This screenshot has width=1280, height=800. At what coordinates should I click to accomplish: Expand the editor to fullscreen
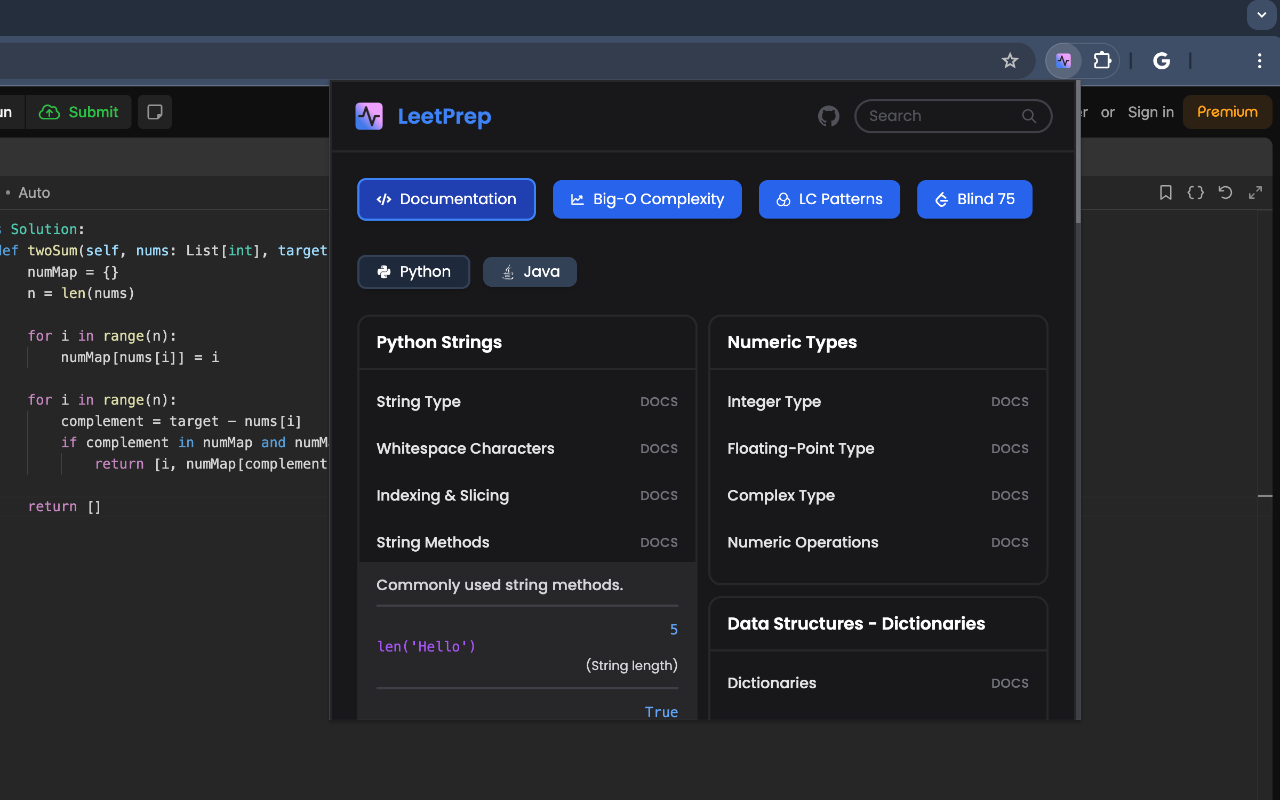tap(1255, 193)
